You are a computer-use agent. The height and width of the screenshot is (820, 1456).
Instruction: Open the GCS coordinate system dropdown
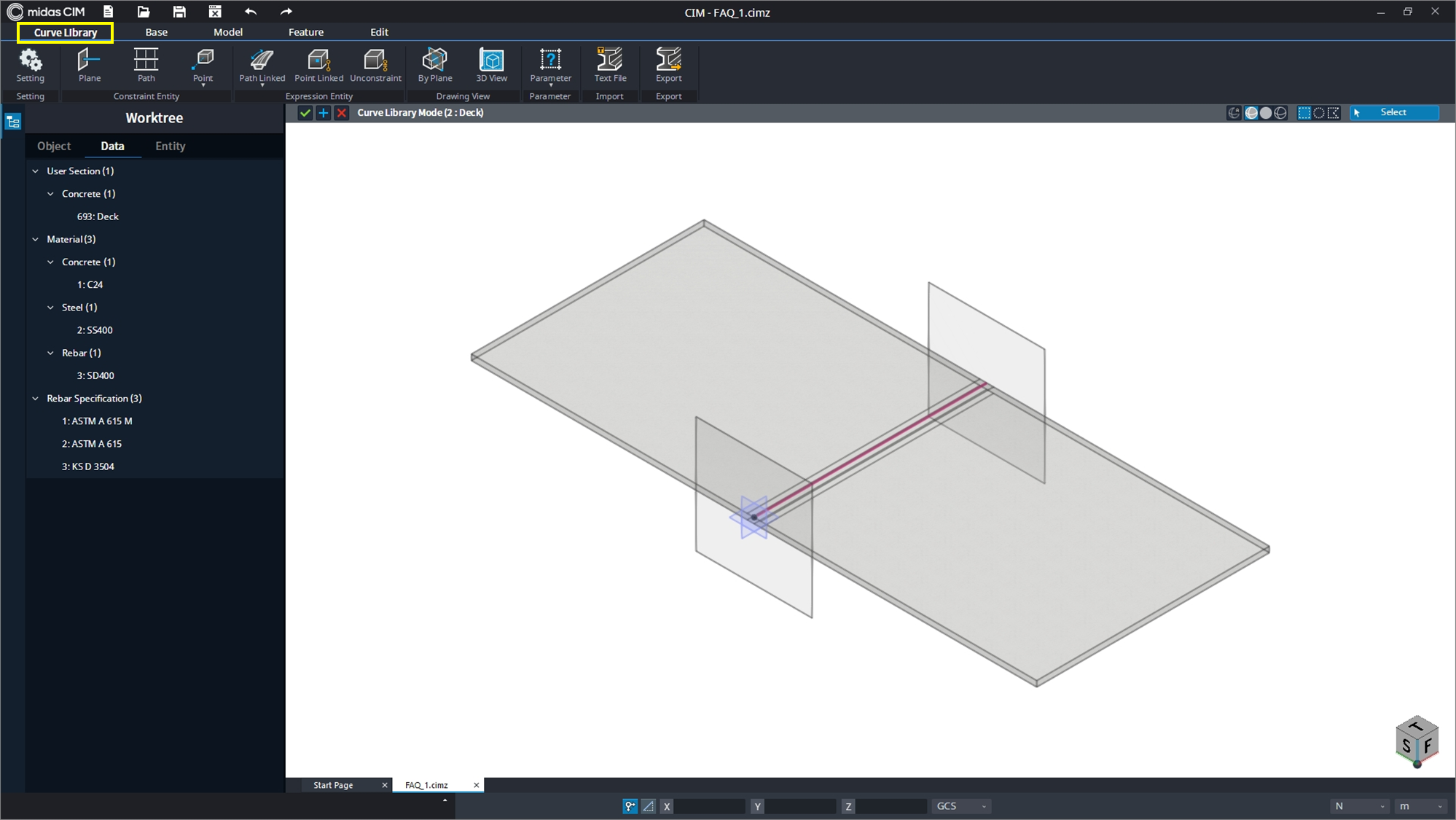click(x=961, y=806)
